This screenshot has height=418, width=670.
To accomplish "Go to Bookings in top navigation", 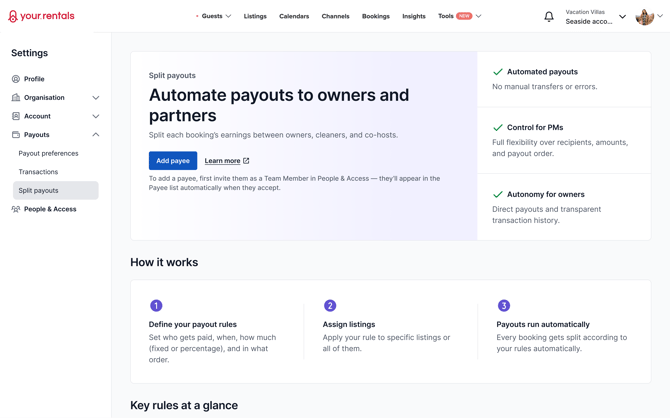I will pos(376,16).
